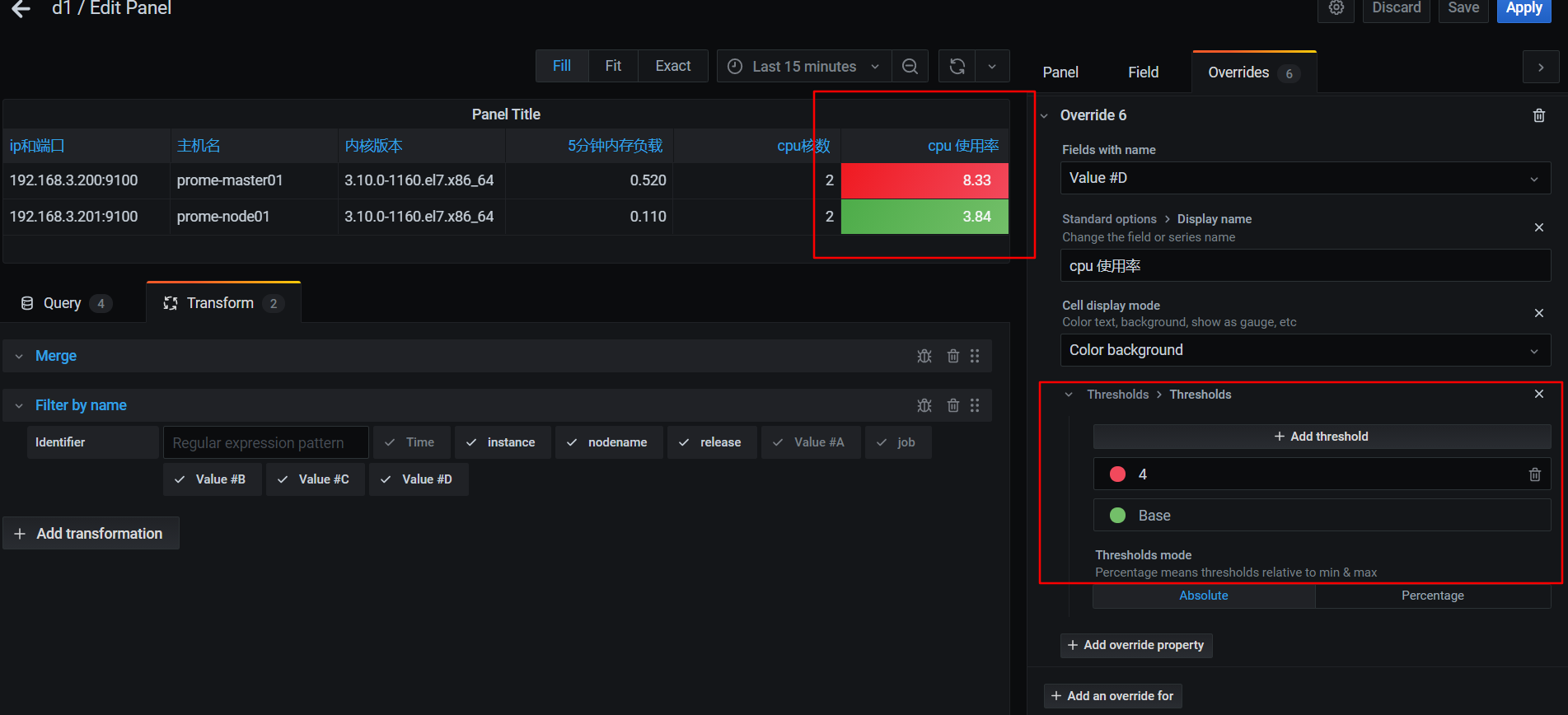Image resolution: width=1568 pixels, height=715 pixels.
Task: Refresh the dashboard with the refresh icon
Action: pyautogui.click(x=957, y=66)
